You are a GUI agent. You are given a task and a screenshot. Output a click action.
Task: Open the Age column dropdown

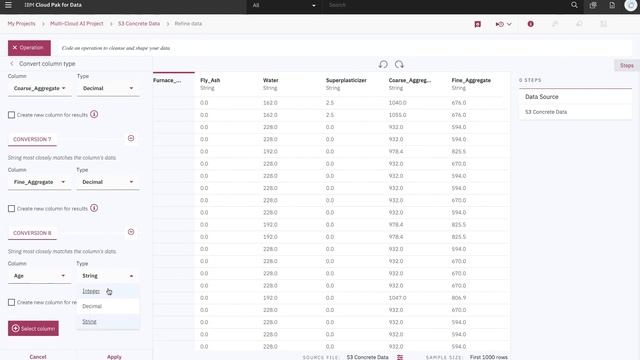[40, 276]
